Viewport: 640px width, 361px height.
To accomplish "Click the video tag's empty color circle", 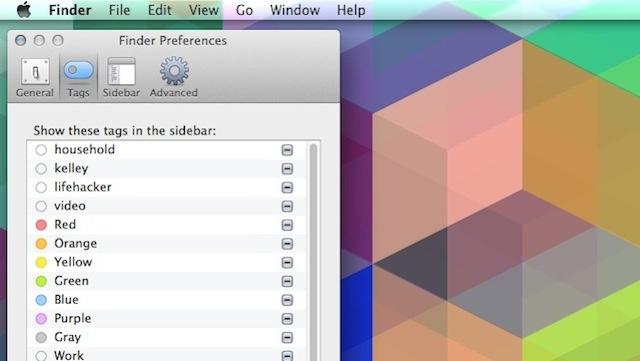I will (41, 206).
